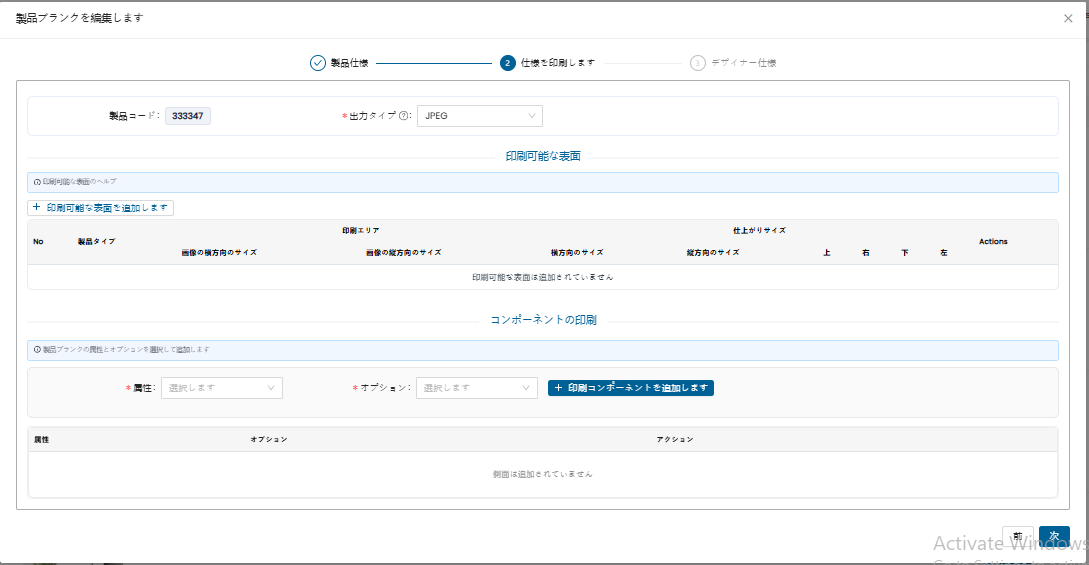Click the step 2 number circle icon
This screenshot has width=1089, height=565.
pos(508,63)
